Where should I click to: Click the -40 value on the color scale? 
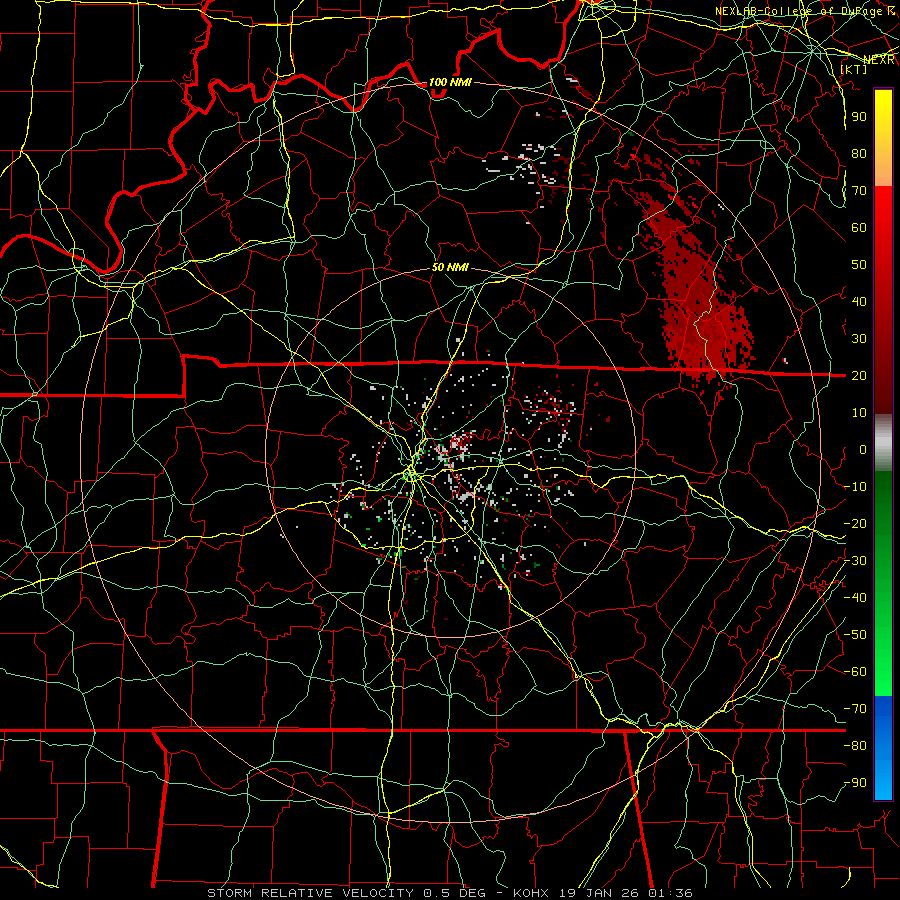pyautogui.click(x=855, y=598)
